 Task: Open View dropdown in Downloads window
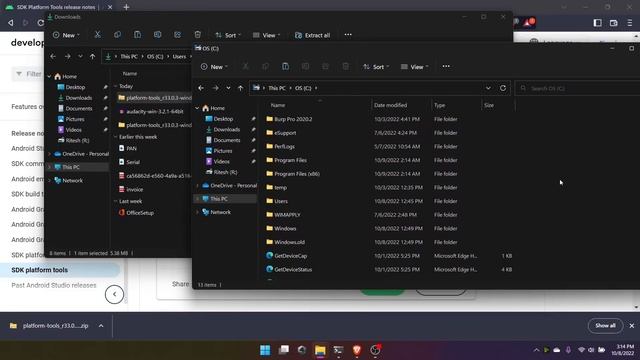point(267,35)
